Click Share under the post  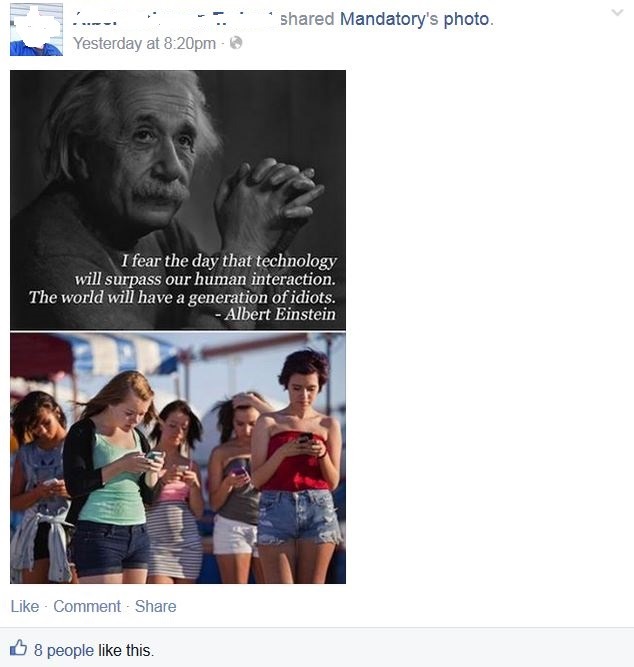[155, 606]
